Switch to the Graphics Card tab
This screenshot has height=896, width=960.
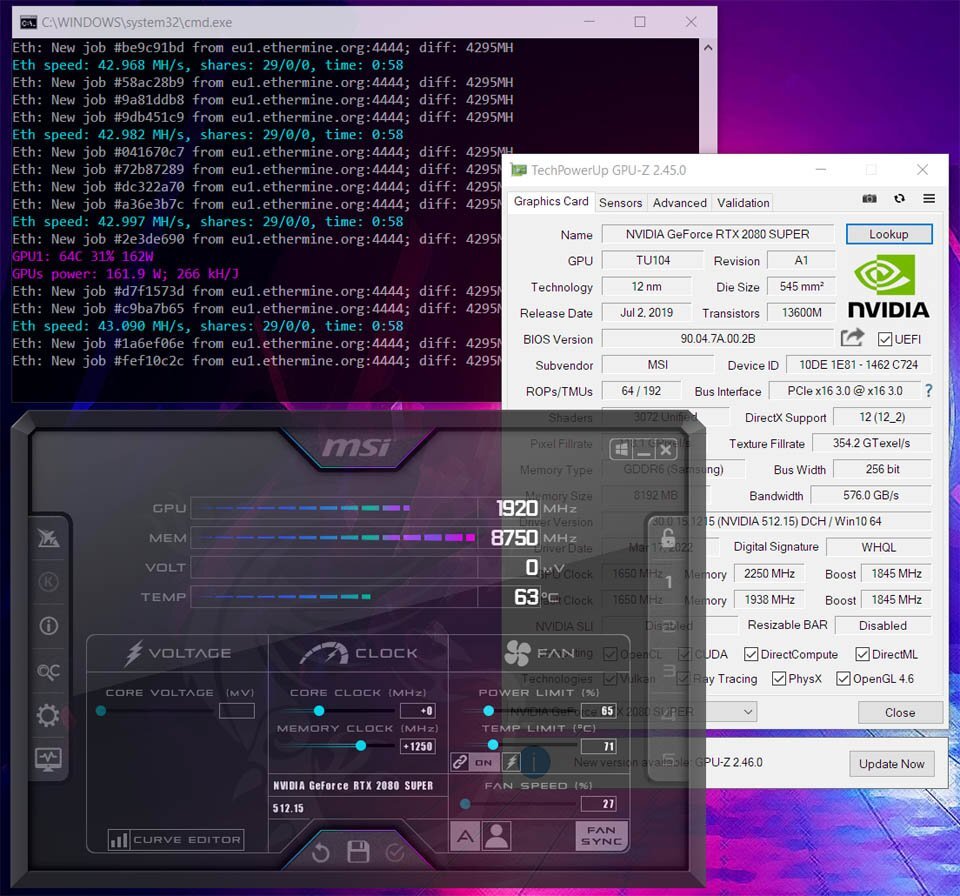[551, 201]
